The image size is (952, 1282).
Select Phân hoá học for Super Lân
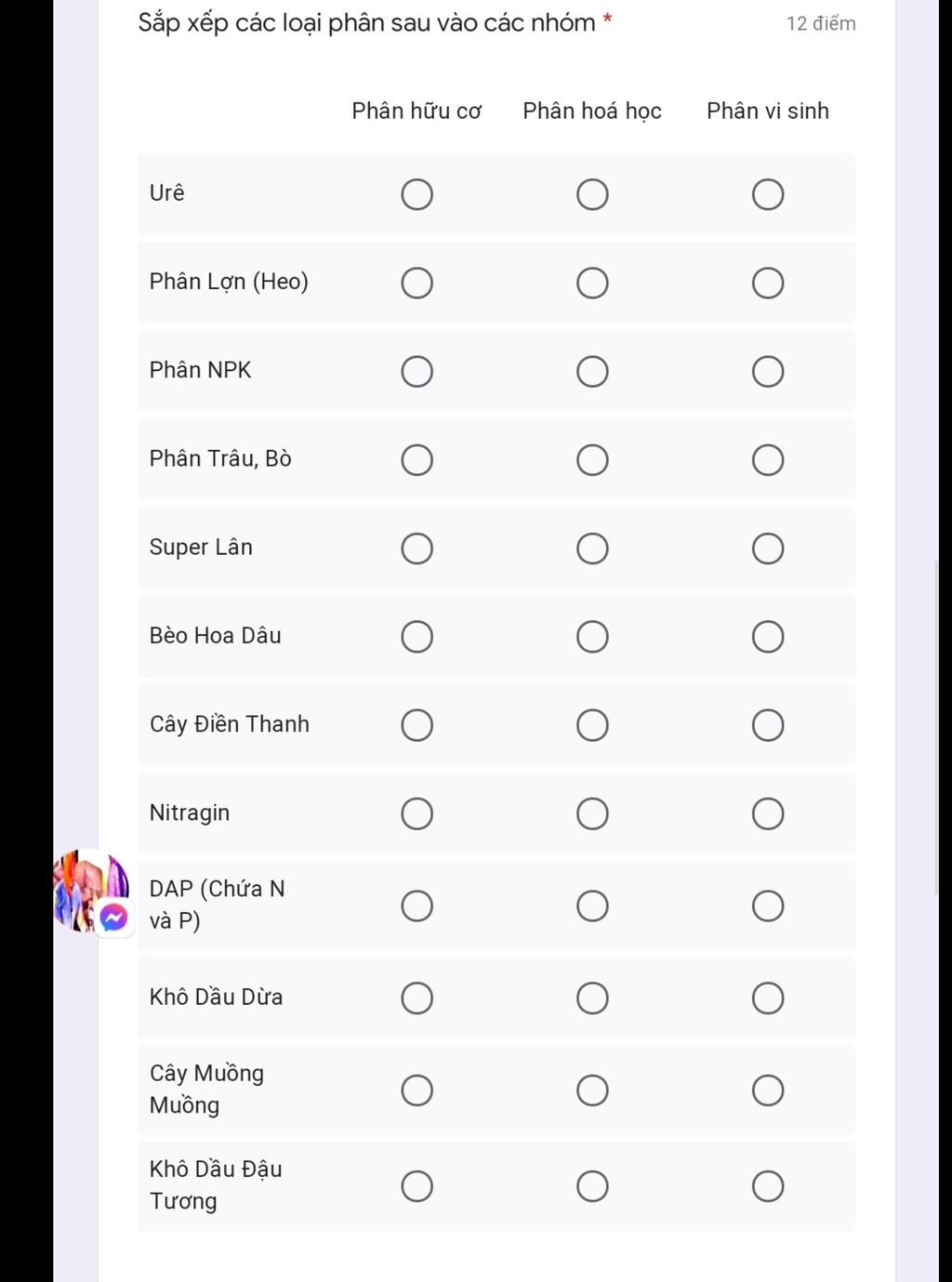(592, 548)
